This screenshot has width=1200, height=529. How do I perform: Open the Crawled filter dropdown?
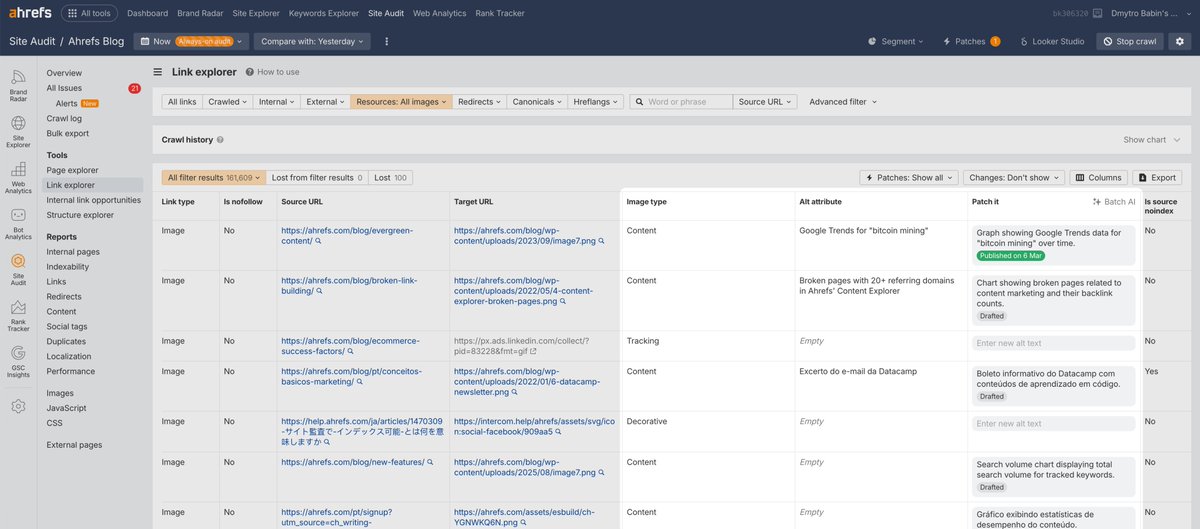click(x=227, y=102)
